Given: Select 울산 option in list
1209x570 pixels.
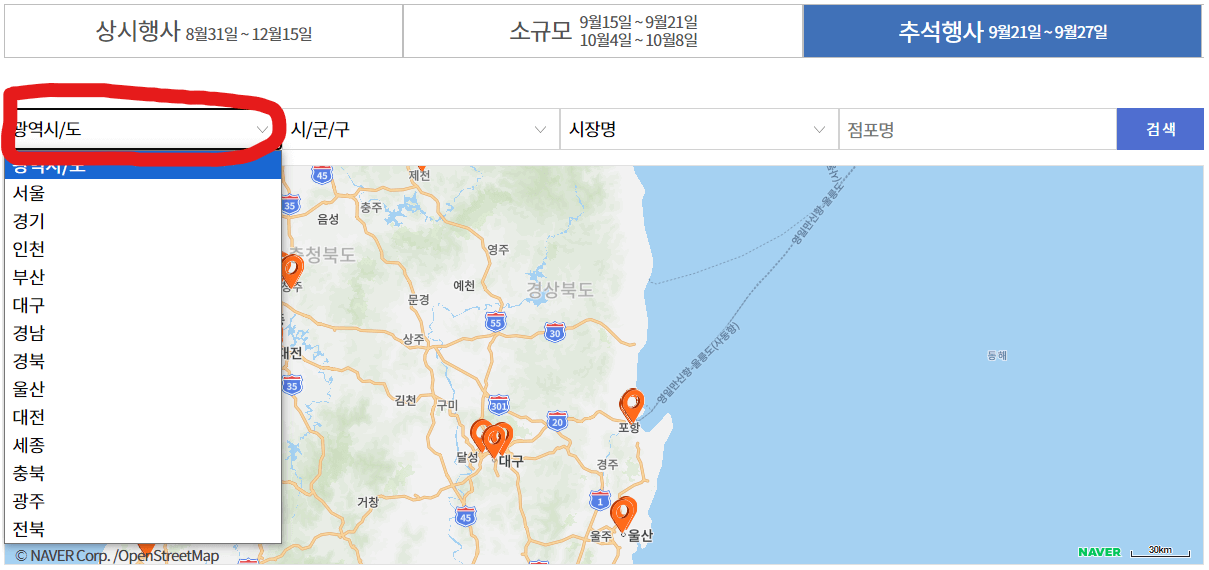Looking at the screenshot, I should (x=143, y=389).
